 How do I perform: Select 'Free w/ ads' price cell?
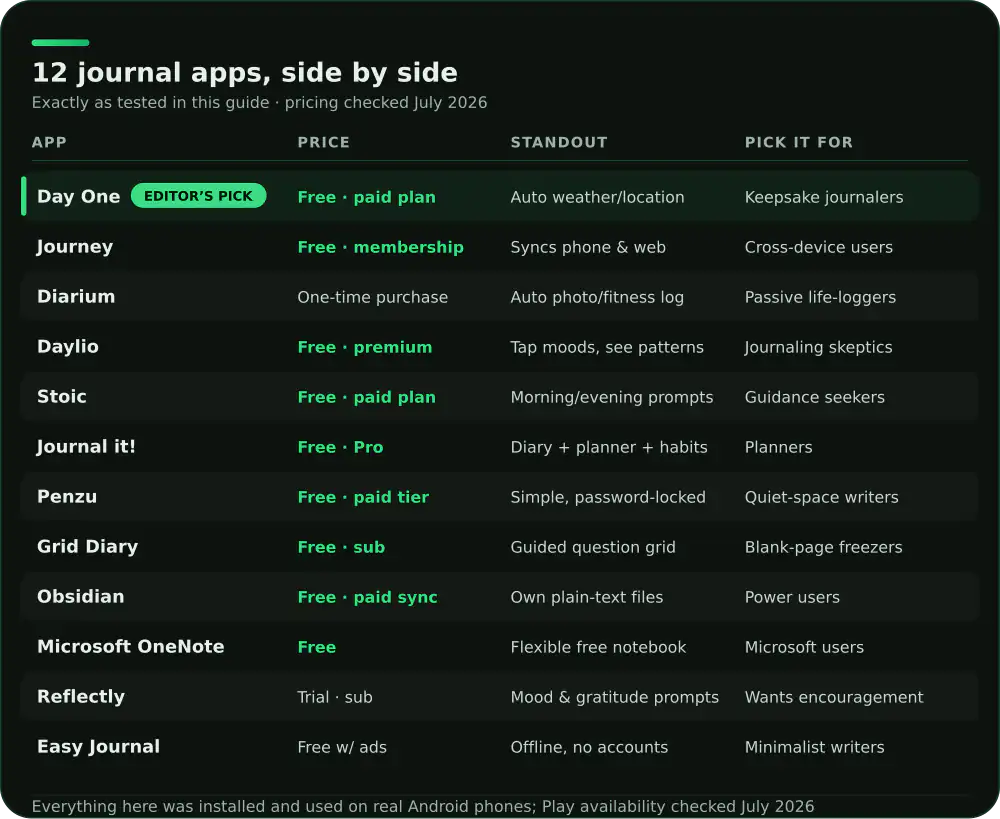(342, 747)
